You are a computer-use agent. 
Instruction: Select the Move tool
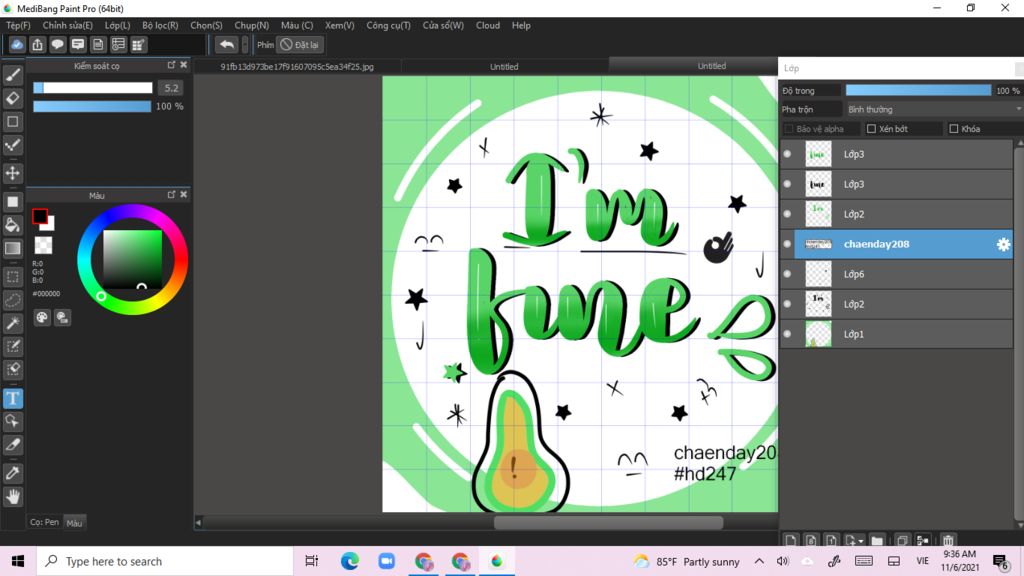click(12, 173)
